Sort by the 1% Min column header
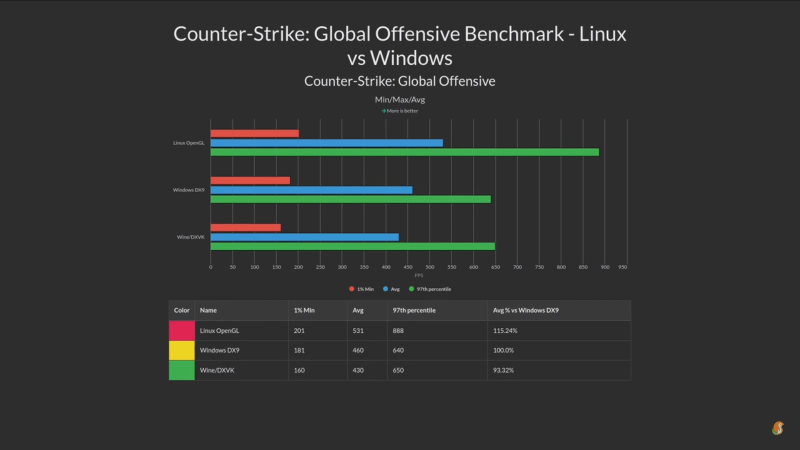This screenshot has width=800, height=450. [x=305, y=311]
